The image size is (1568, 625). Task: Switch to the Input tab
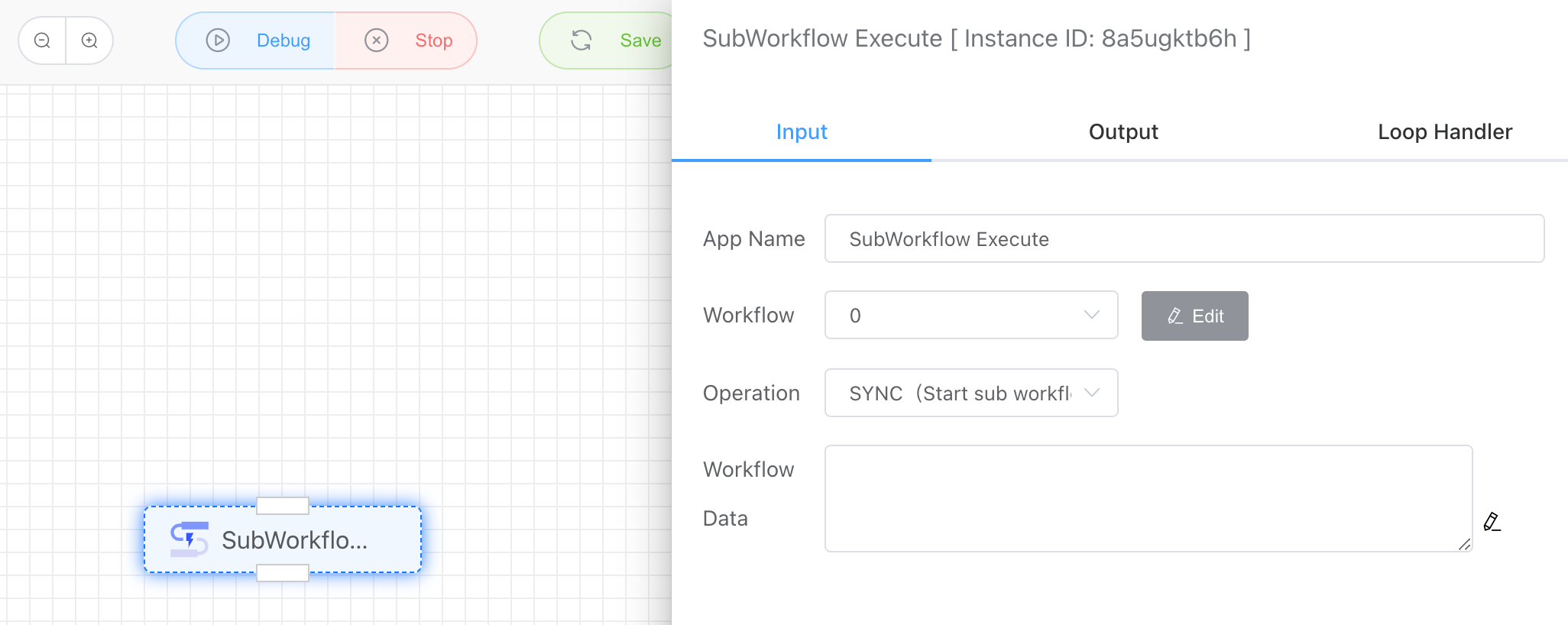coord(801,131)
